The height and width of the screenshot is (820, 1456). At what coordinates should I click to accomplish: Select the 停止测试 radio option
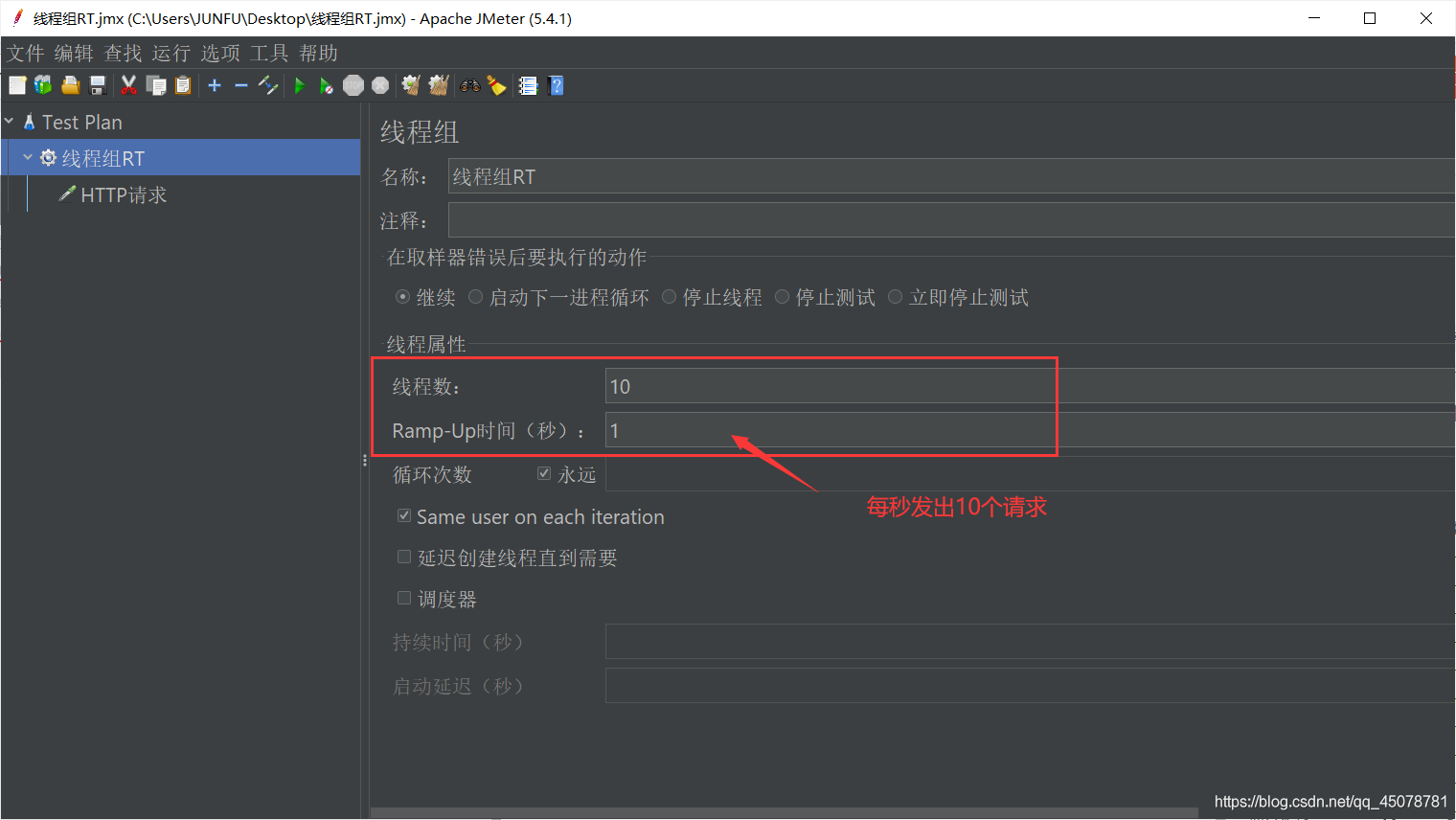pyautogui.click(x=782, y=297)
